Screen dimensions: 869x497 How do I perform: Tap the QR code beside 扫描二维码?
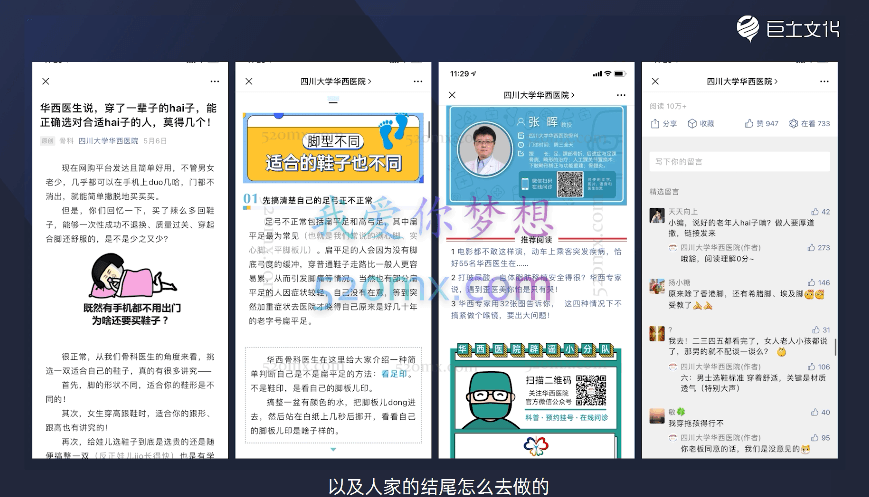[591, 390]
